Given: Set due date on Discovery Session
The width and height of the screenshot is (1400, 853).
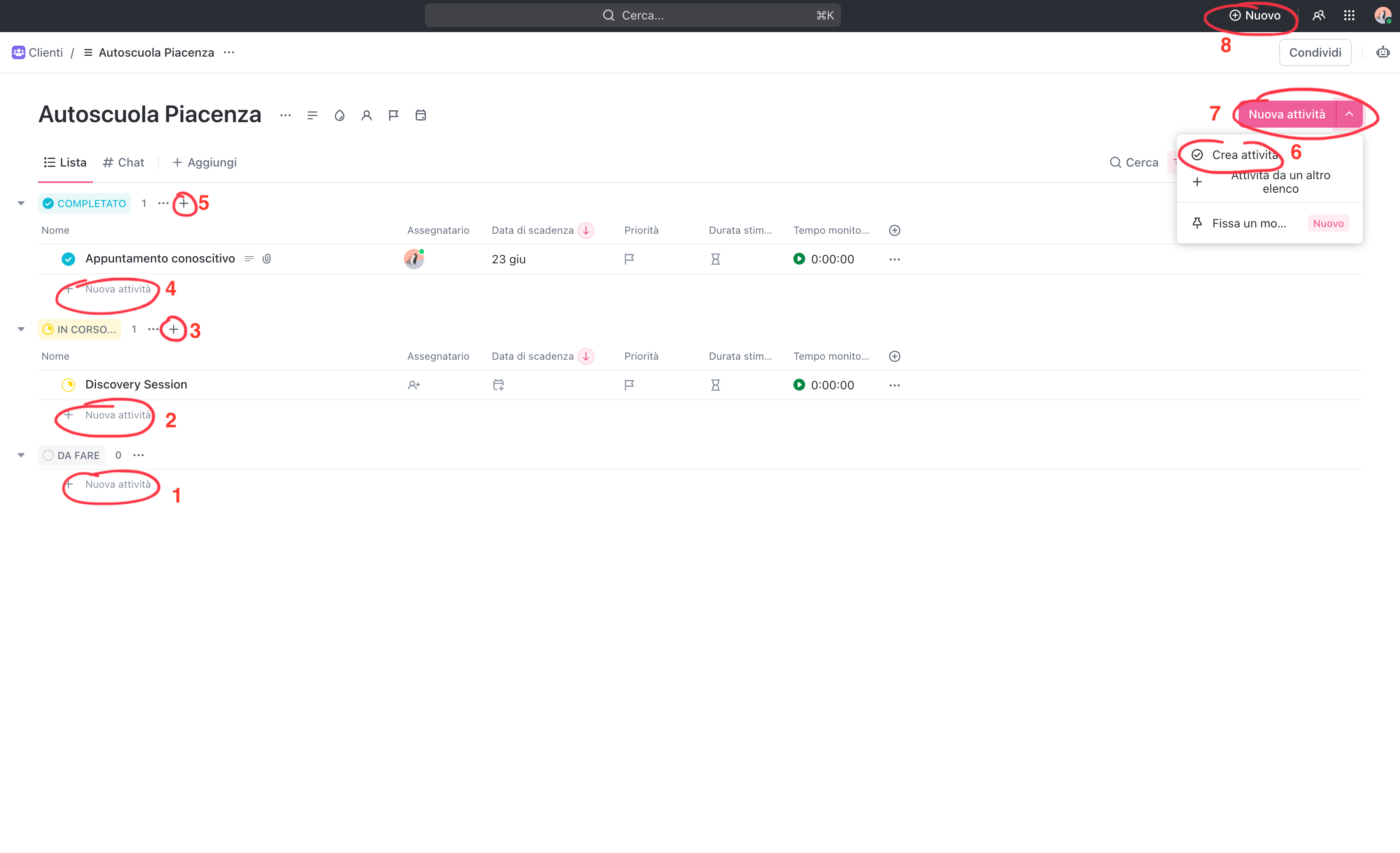Looking at the screenshot, I should tap(498, 385).
